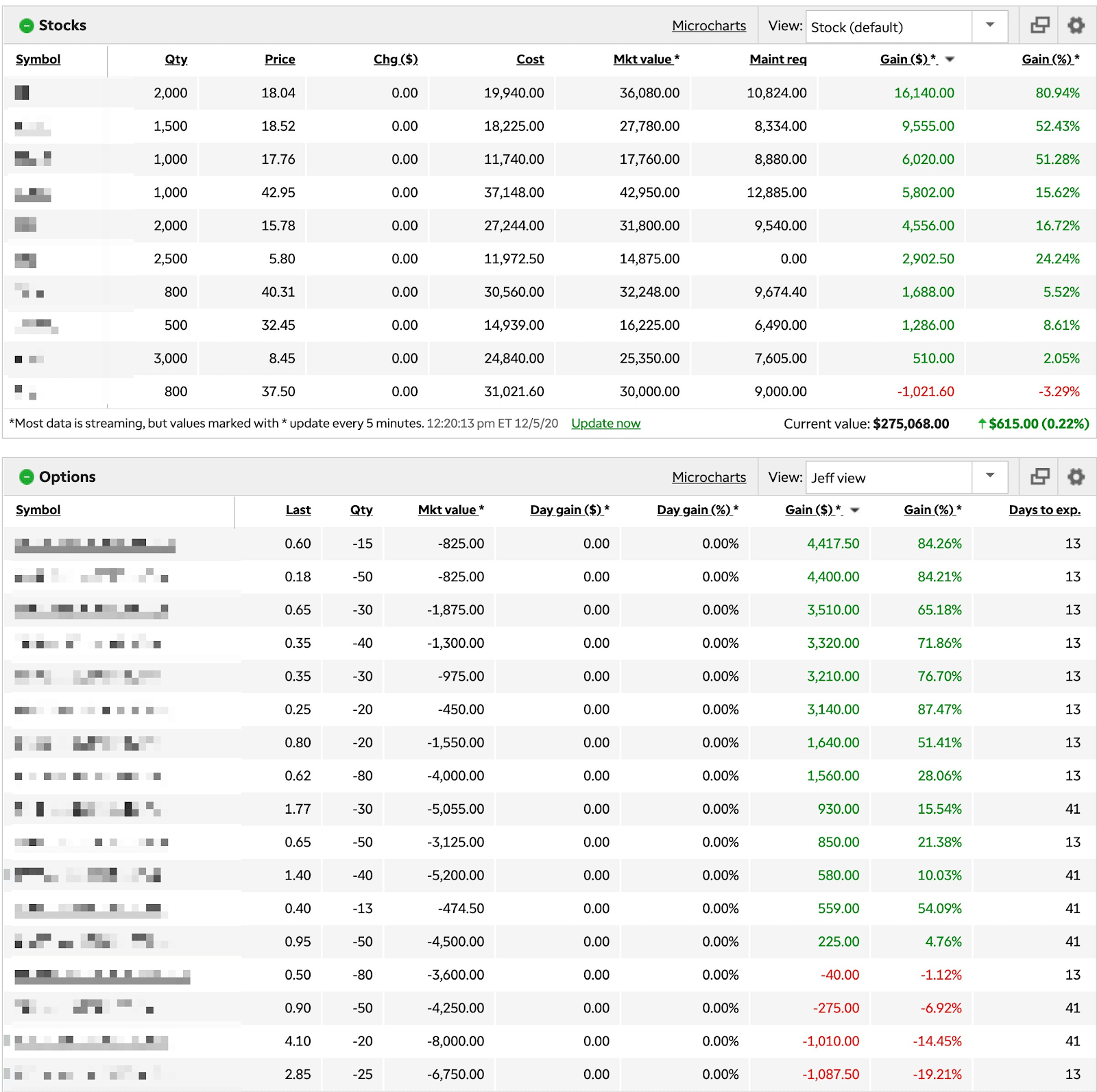Click option symbol in -1,010.00 row
The image size is (1097, 1092).
tap(91, 1042)
